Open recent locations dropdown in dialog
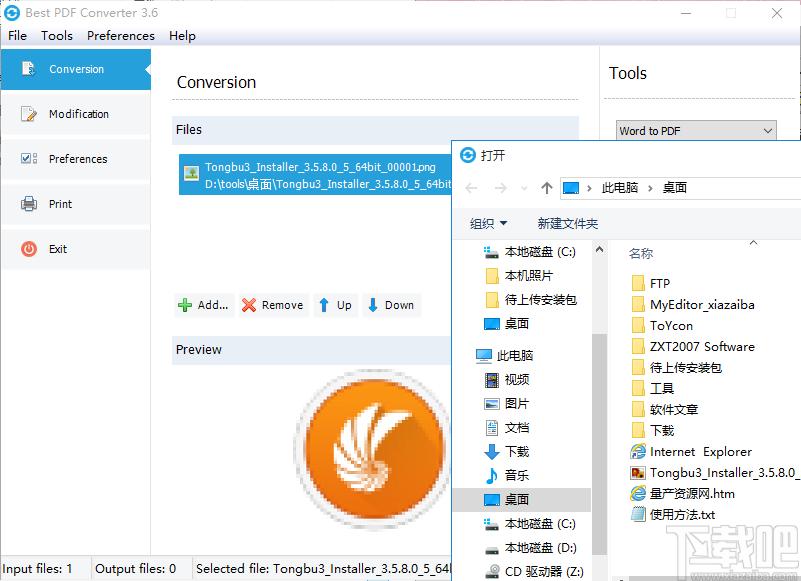This screenshot has width=801, height=581. pos(524,189)
